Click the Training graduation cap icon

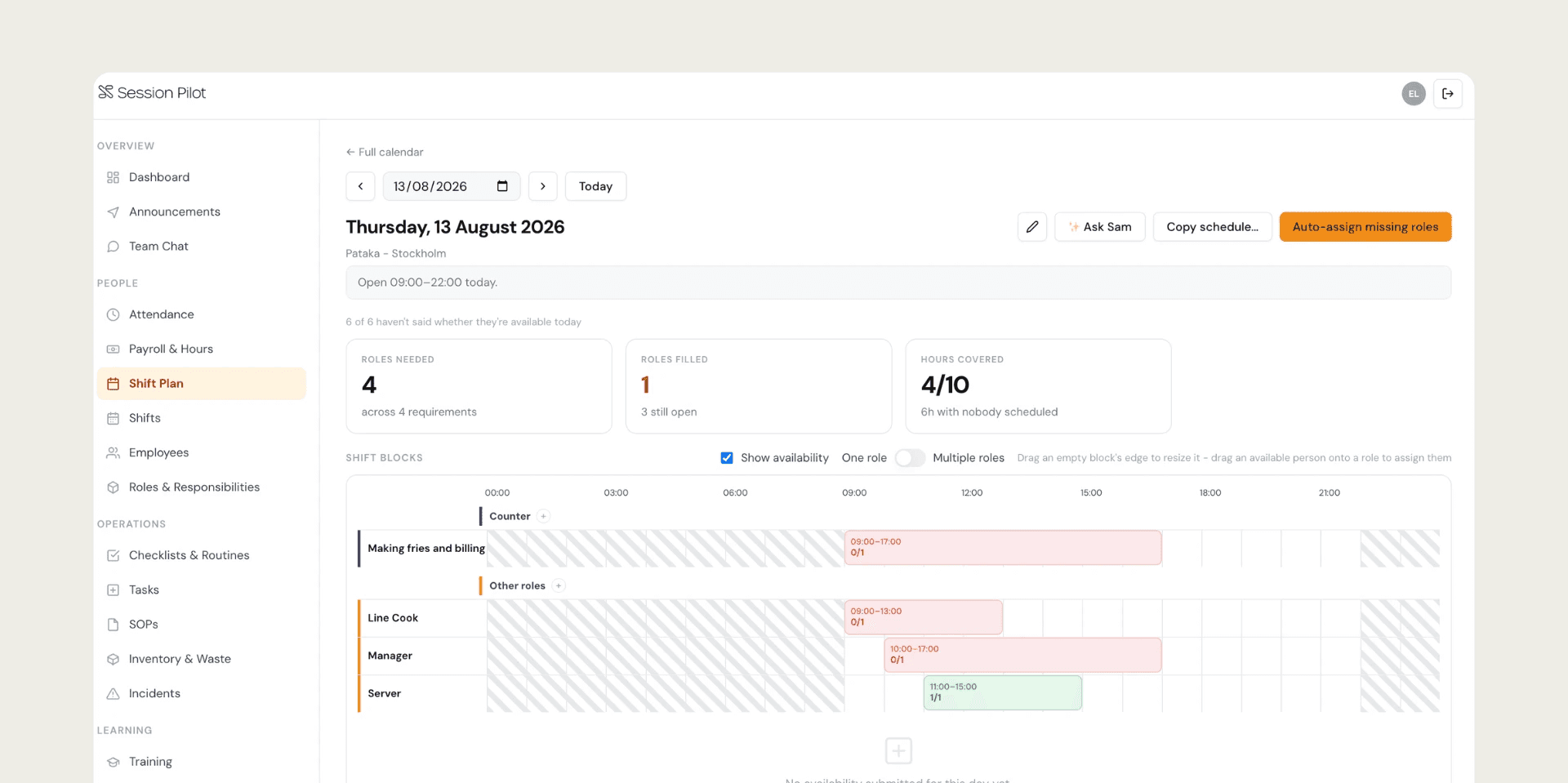114,762
